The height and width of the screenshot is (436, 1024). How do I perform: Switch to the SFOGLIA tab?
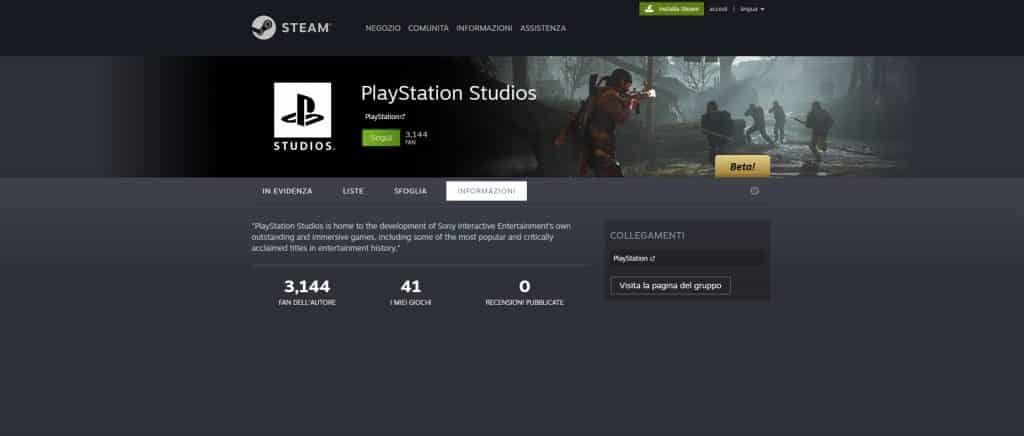click(x=410, y=191)
